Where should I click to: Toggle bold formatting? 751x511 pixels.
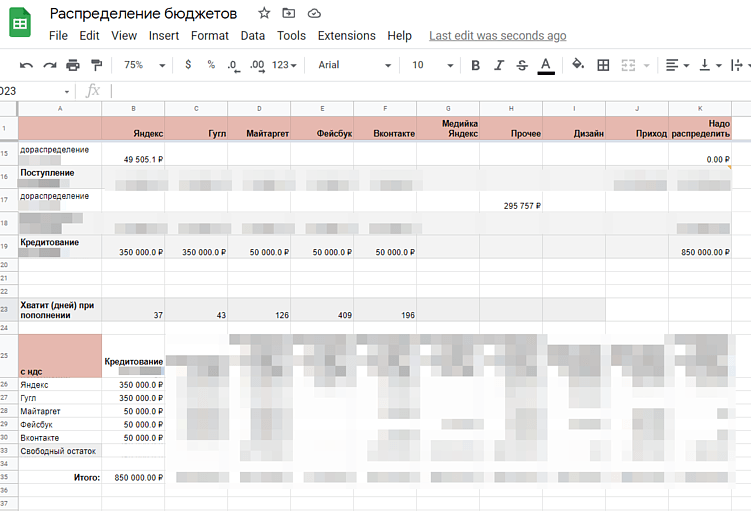476,65
